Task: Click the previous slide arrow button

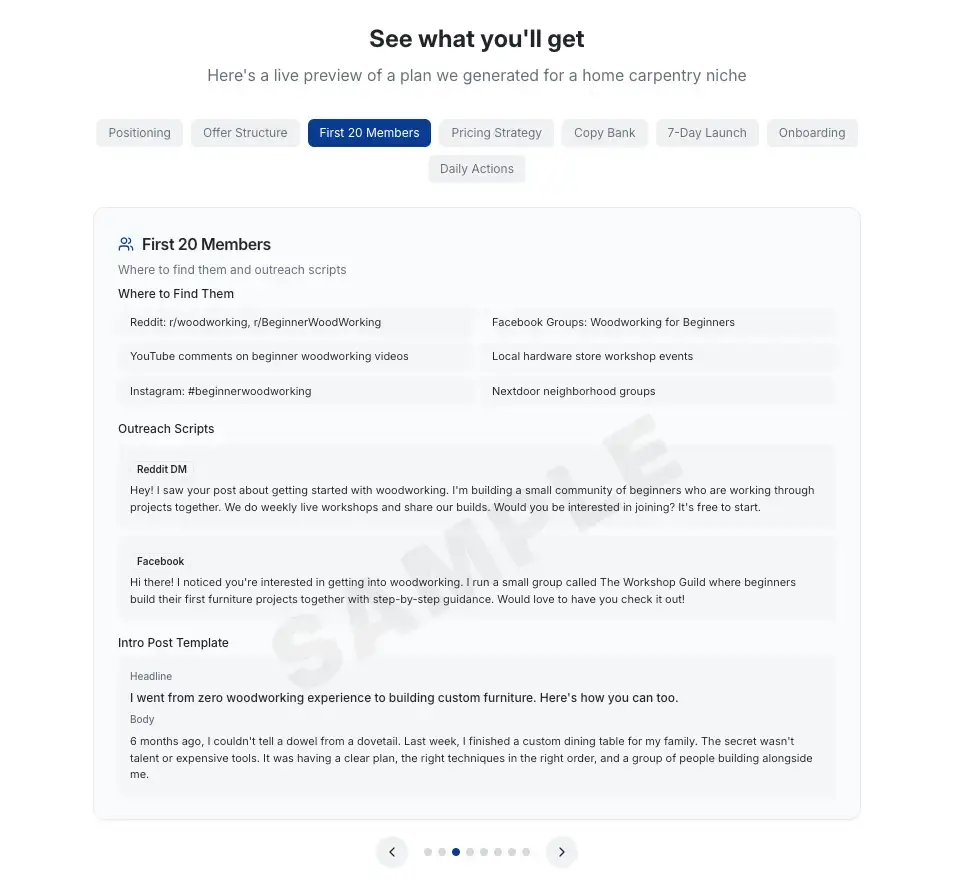Action: coord(392,852)
